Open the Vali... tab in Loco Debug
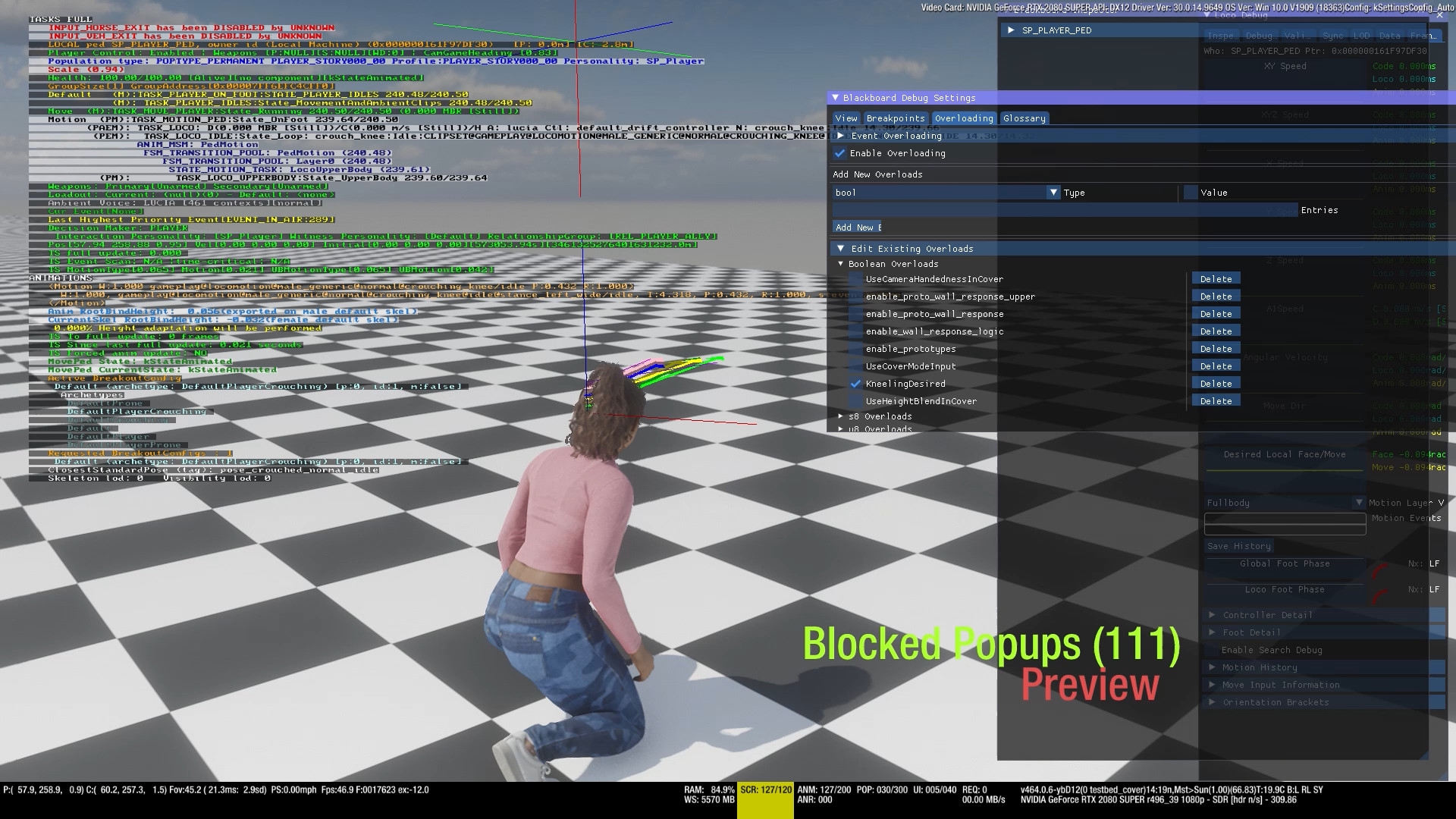Screen dimensions: 1456x819 [1297, 36]
